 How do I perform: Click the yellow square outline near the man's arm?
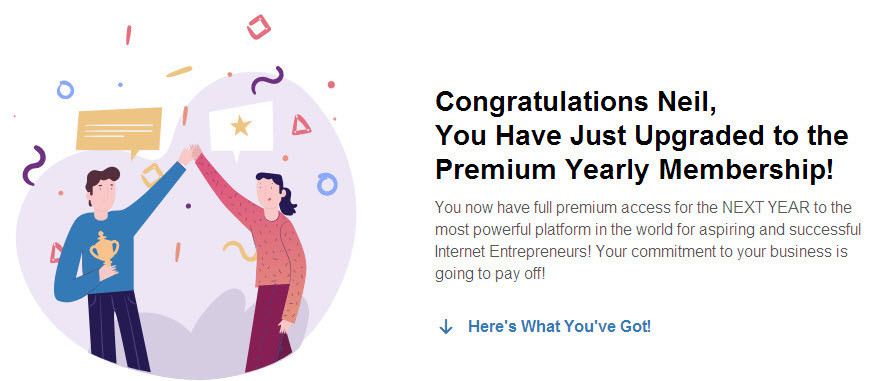(151, 175)
